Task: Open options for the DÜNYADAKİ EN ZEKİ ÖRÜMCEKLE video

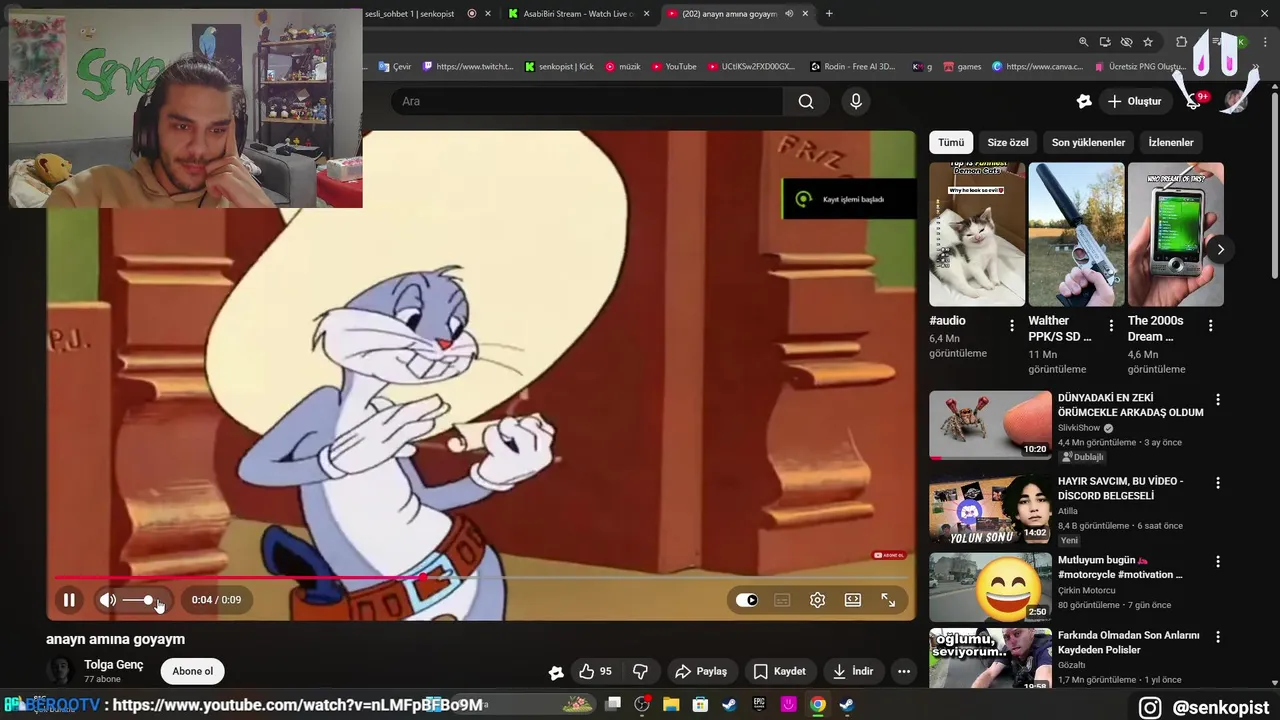Action: [1217, 400]
